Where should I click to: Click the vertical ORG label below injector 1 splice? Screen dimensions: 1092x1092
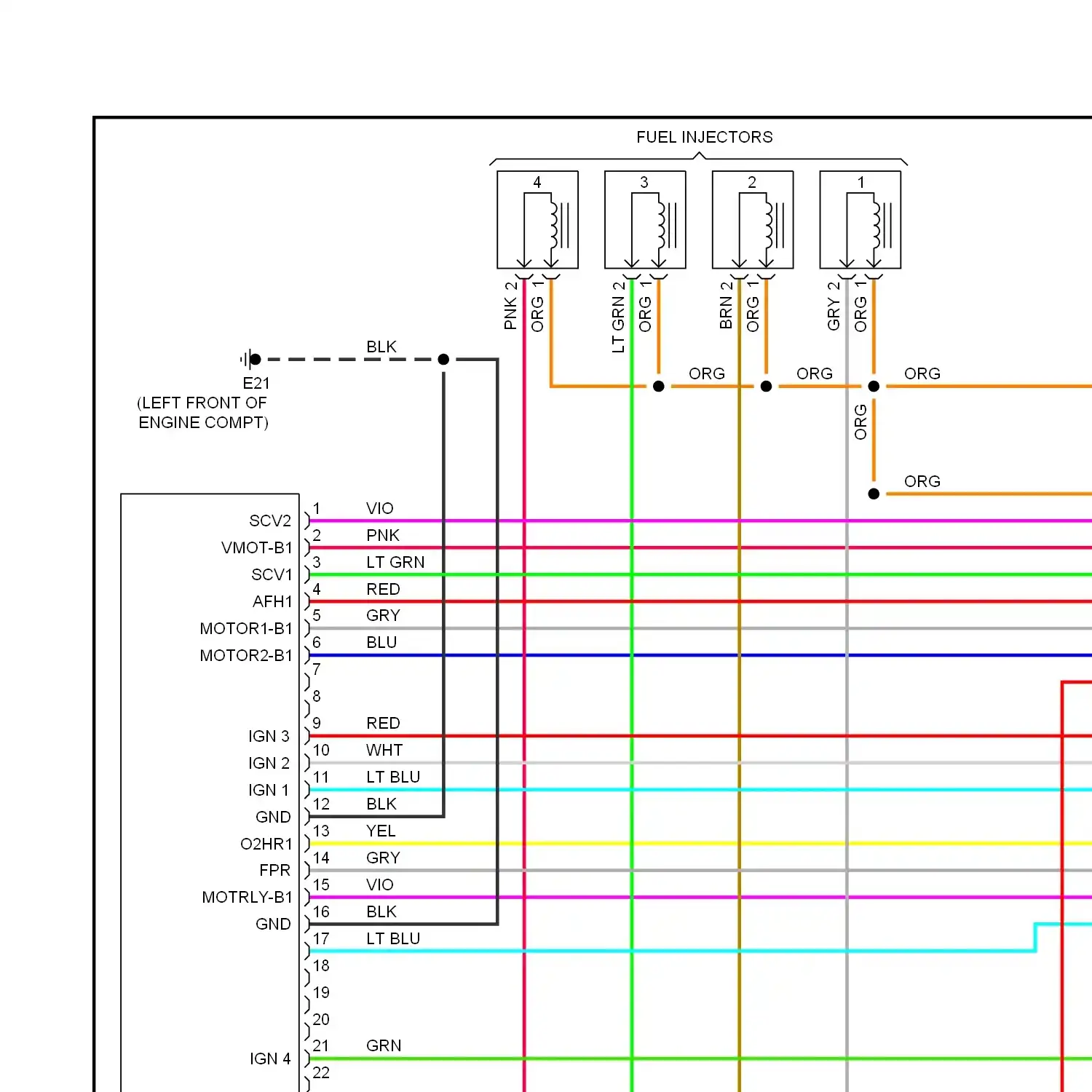point(860,422)
